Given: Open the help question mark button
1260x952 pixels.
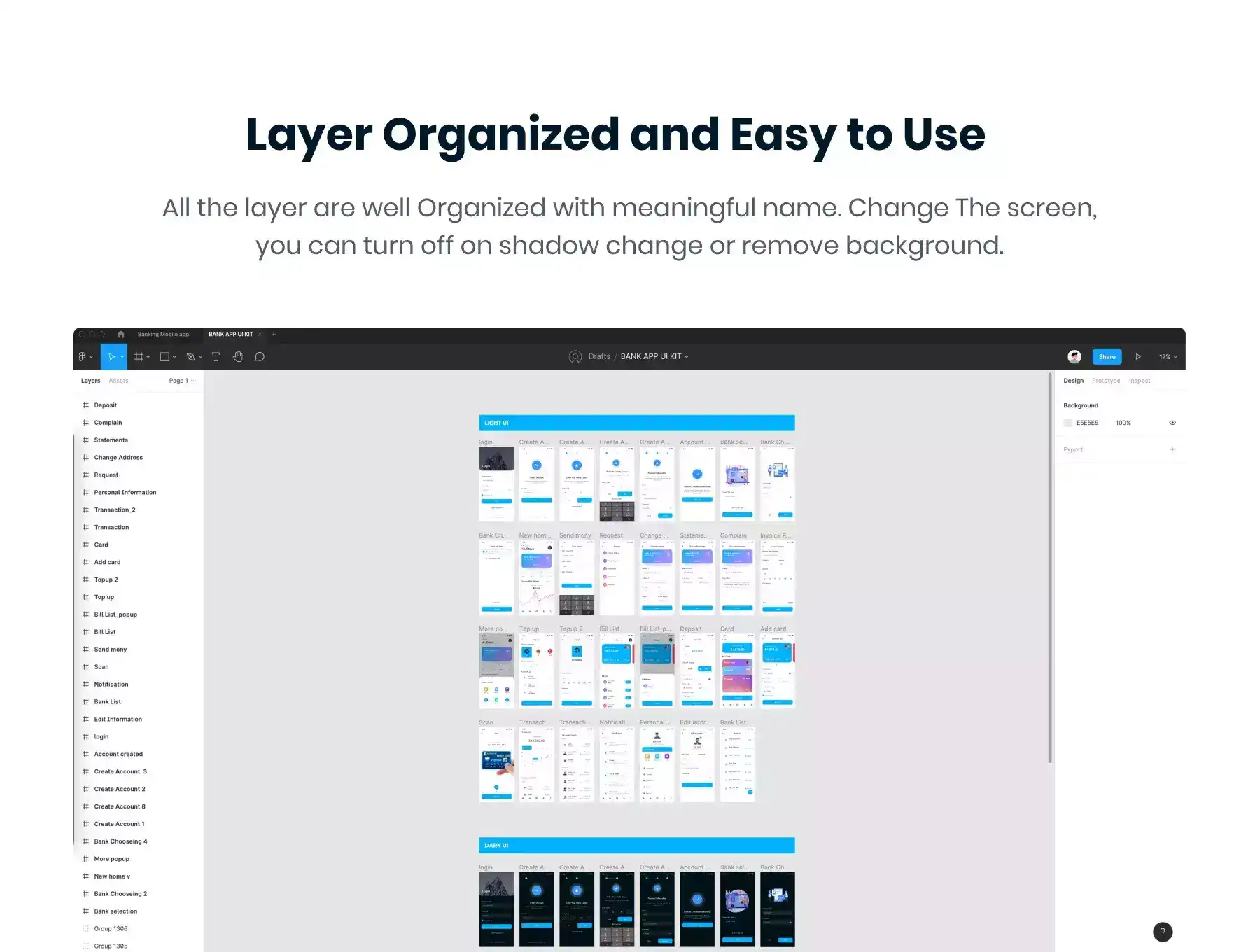Looking at the screenshot, I should pos(1163,932).
